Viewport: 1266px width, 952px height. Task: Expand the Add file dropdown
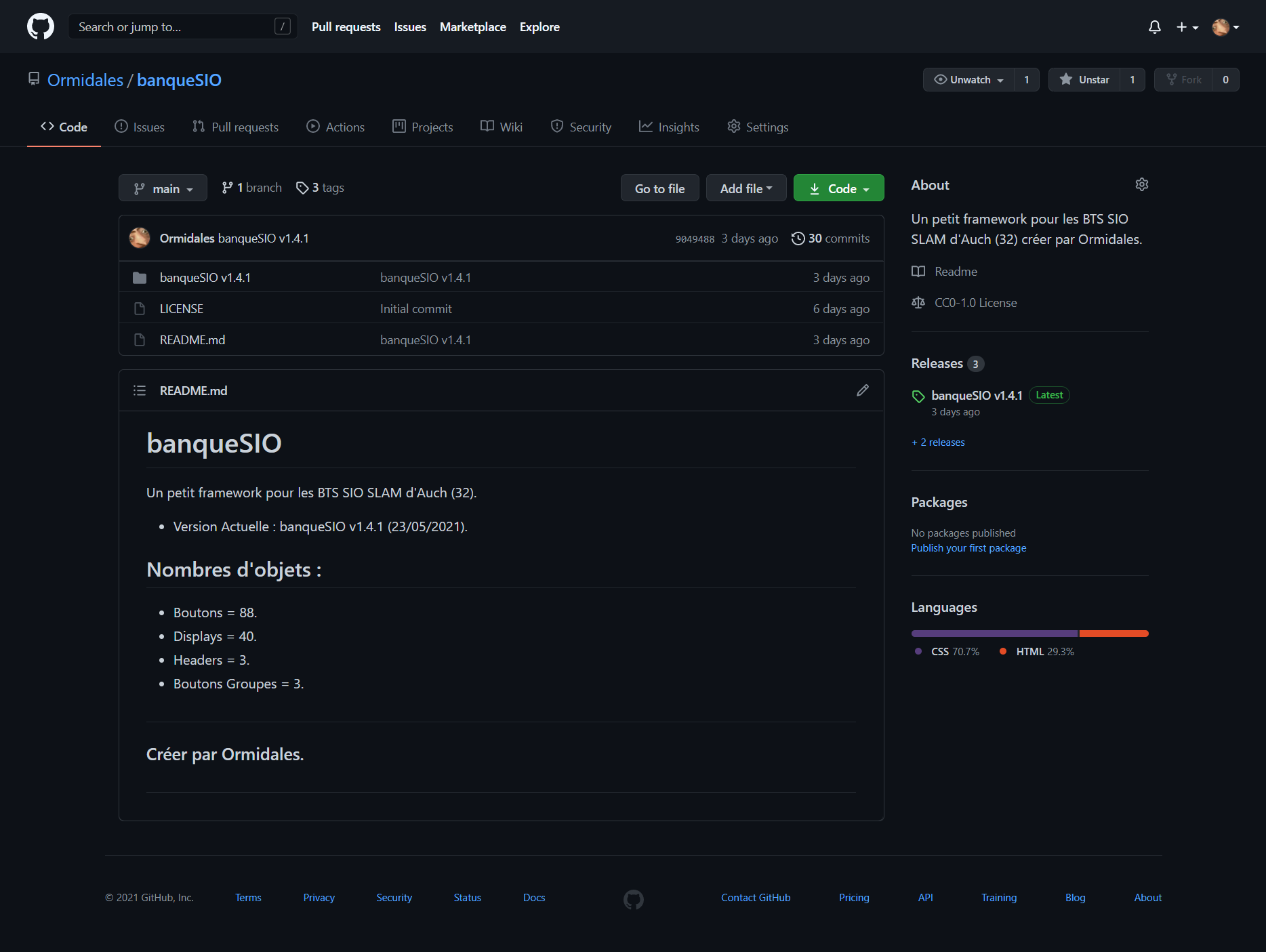click(746, 188)
